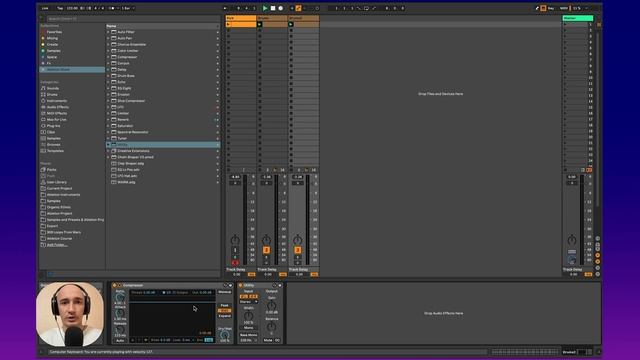Start playback with the Play button

(x=265, y=8)
